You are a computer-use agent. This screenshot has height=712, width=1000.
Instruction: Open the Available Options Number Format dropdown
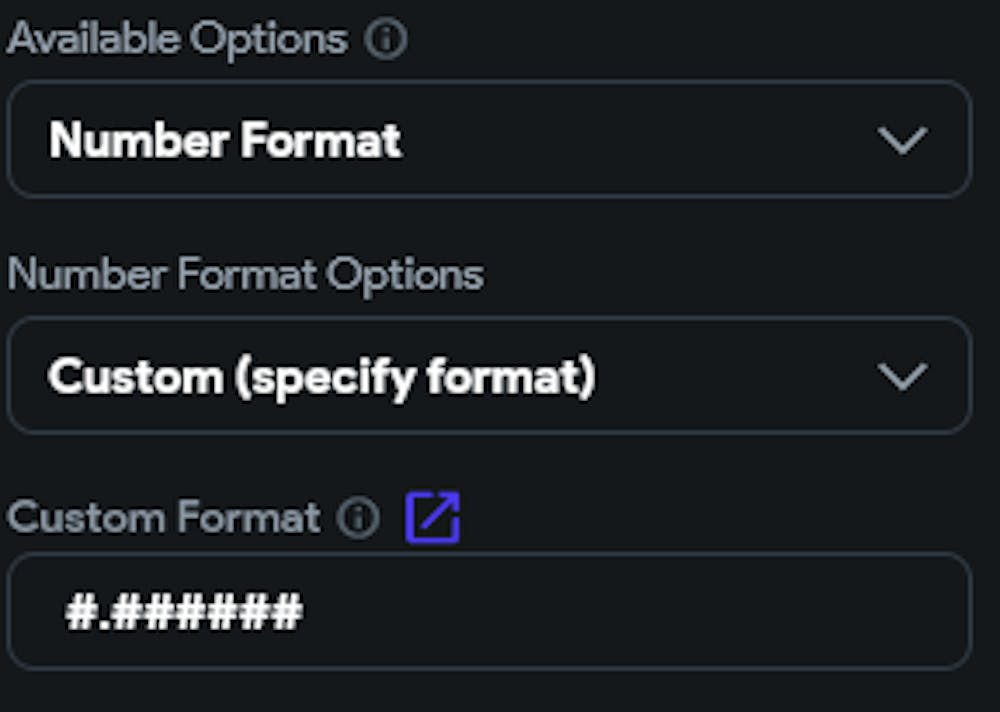(x=489, y=140)
